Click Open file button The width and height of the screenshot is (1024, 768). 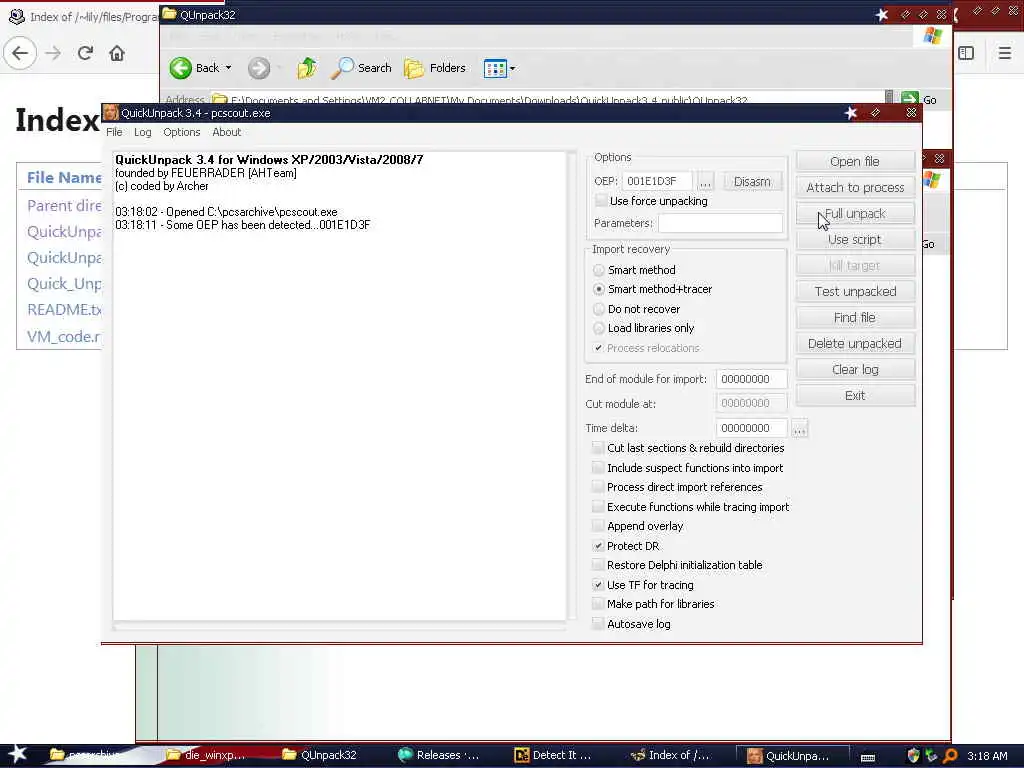(855, 161)
